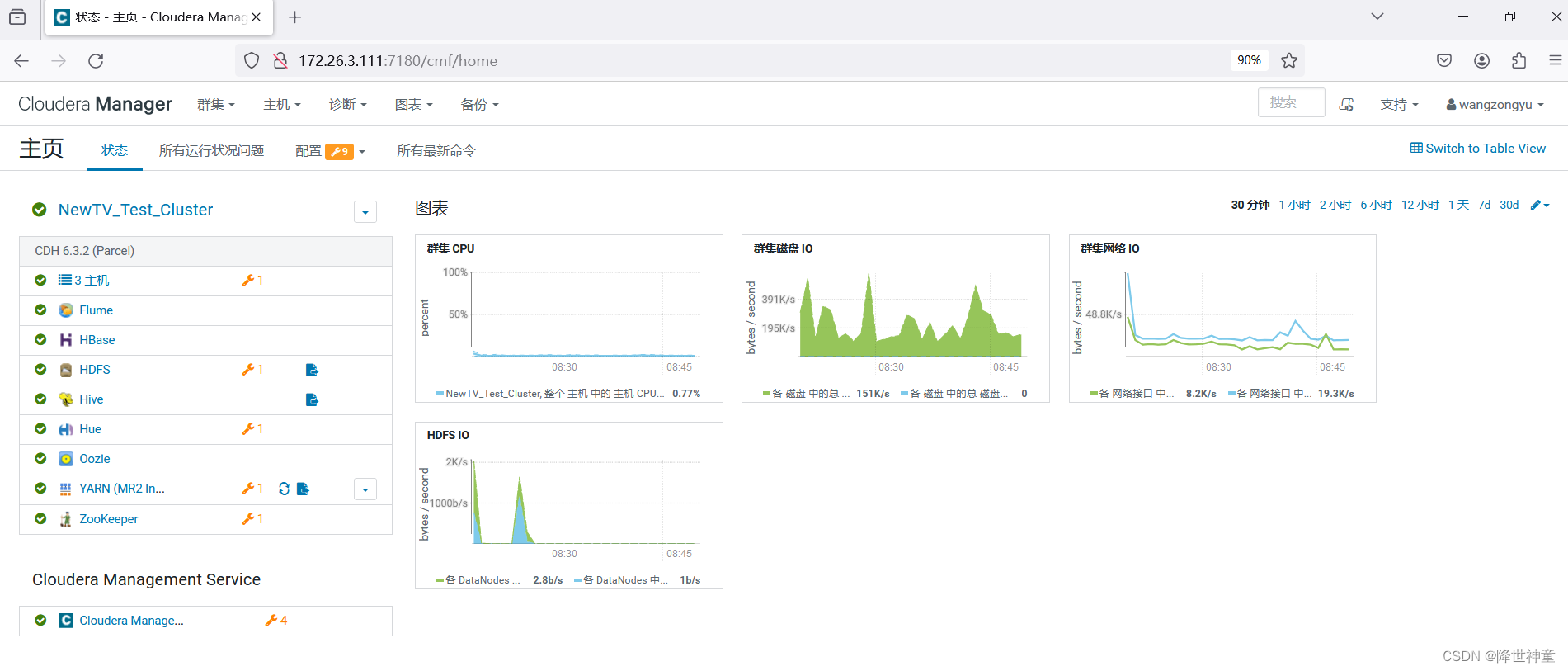Click the Oozie green health status icon

point(40,459)
